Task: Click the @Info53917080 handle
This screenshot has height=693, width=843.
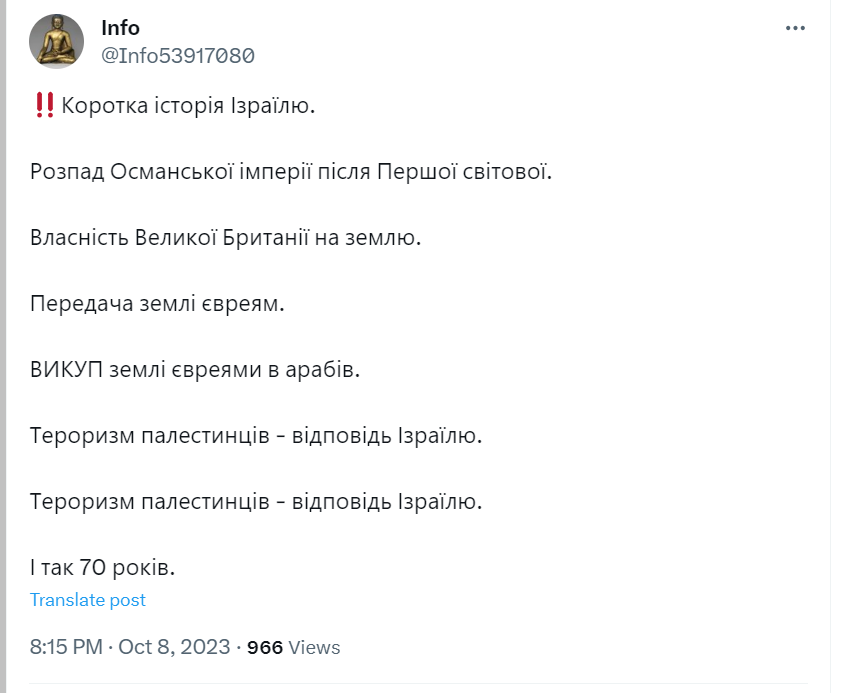Action: [178, 56]
